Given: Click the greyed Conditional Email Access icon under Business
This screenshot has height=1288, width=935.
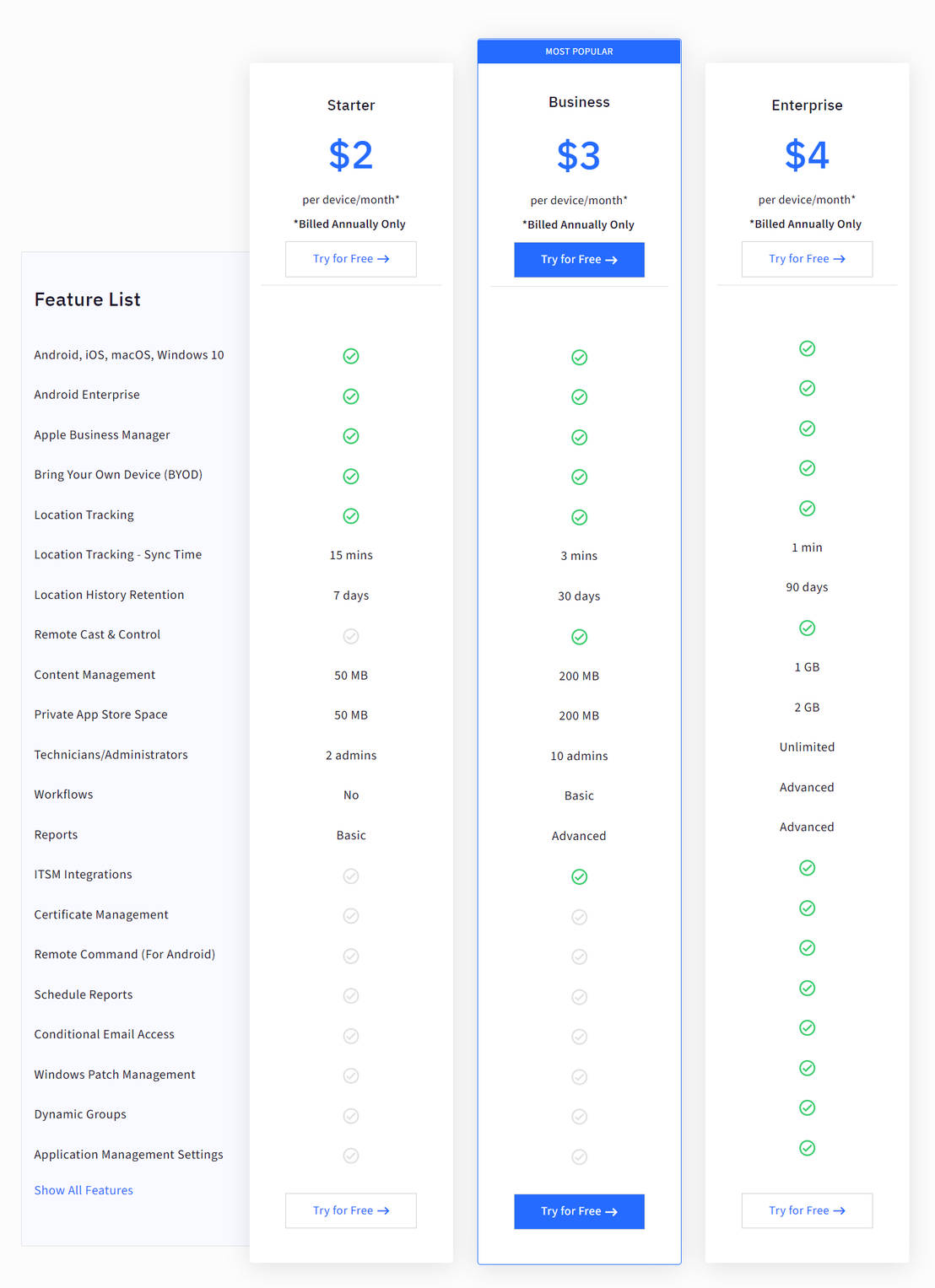Looking at the screenshot, I should click(x=579, y=1036).
